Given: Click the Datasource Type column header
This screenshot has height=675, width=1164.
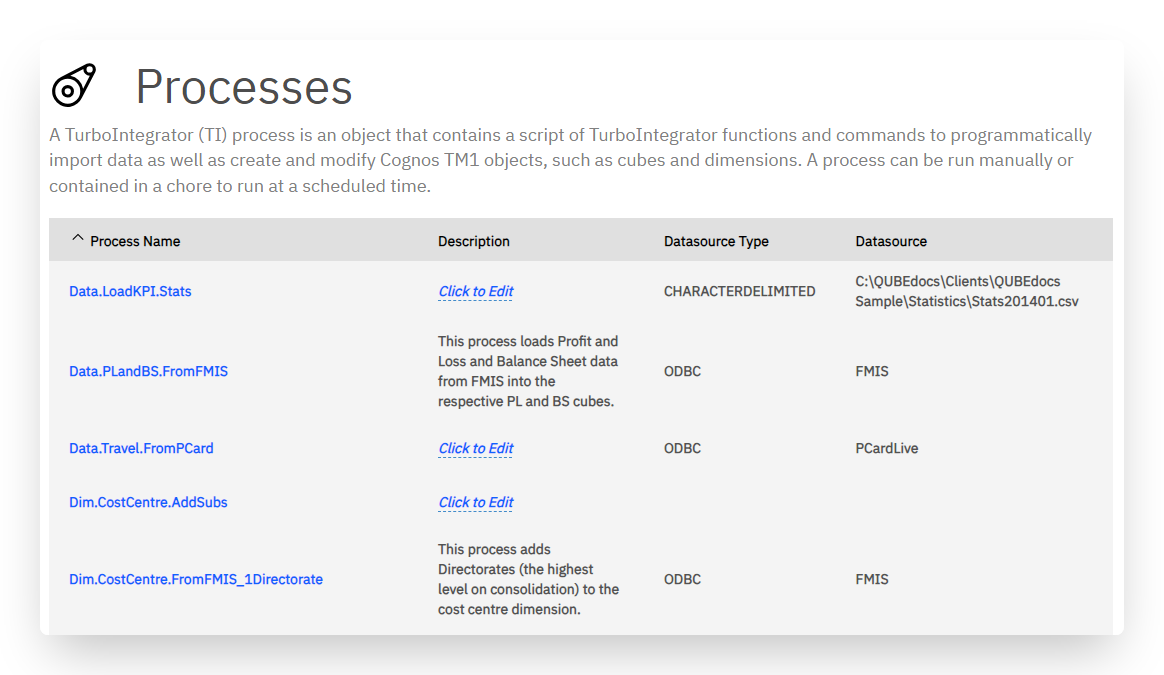Looking at the screenshot, I should point(716,241).
